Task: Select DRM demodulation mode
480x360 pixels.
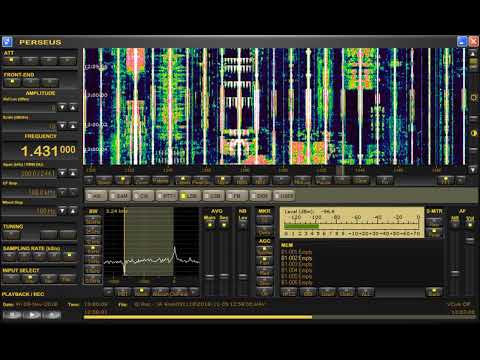Action: pyautogui.click(x=260, y=196)
